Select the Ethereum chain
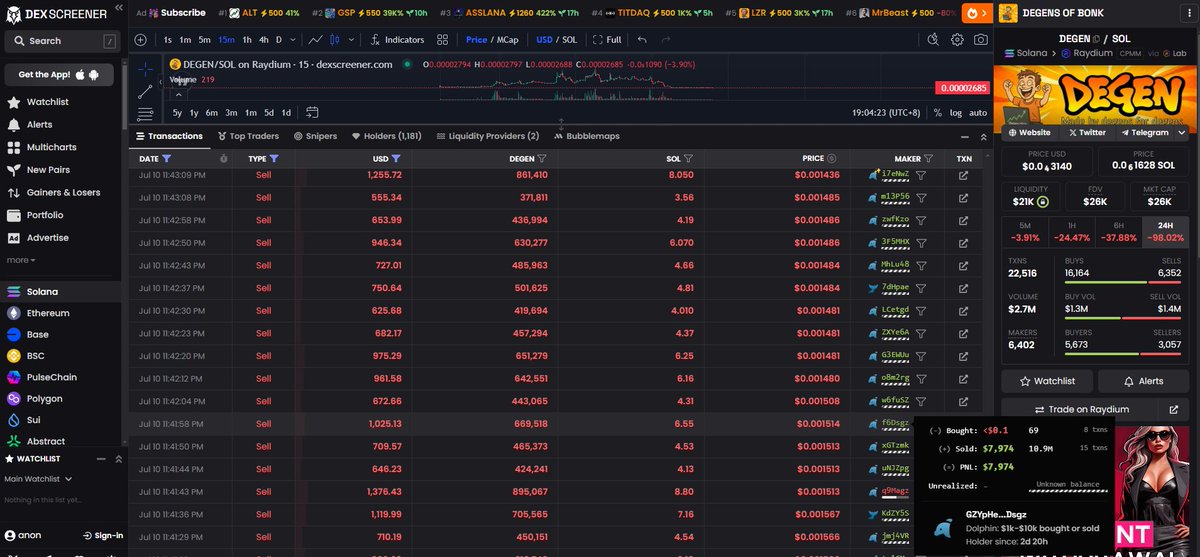The height and width of the screenshot is (557, 1200). coord(61,313)
